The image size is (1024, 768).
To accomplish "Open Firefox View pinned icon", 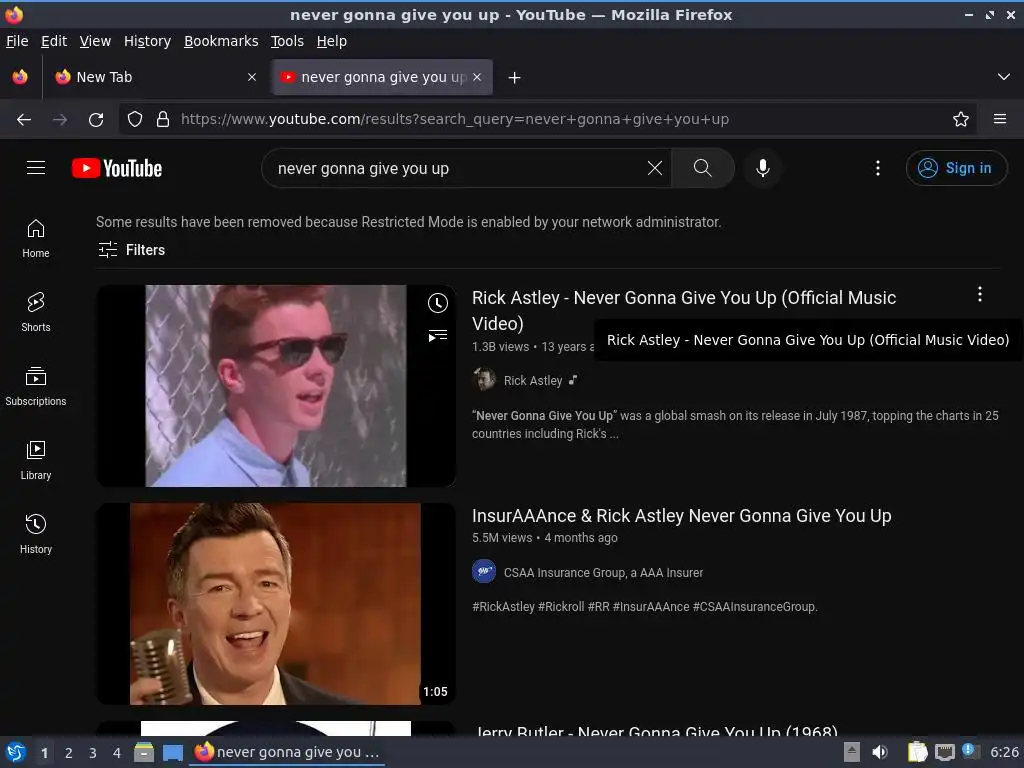I will [x=20, y=77].
